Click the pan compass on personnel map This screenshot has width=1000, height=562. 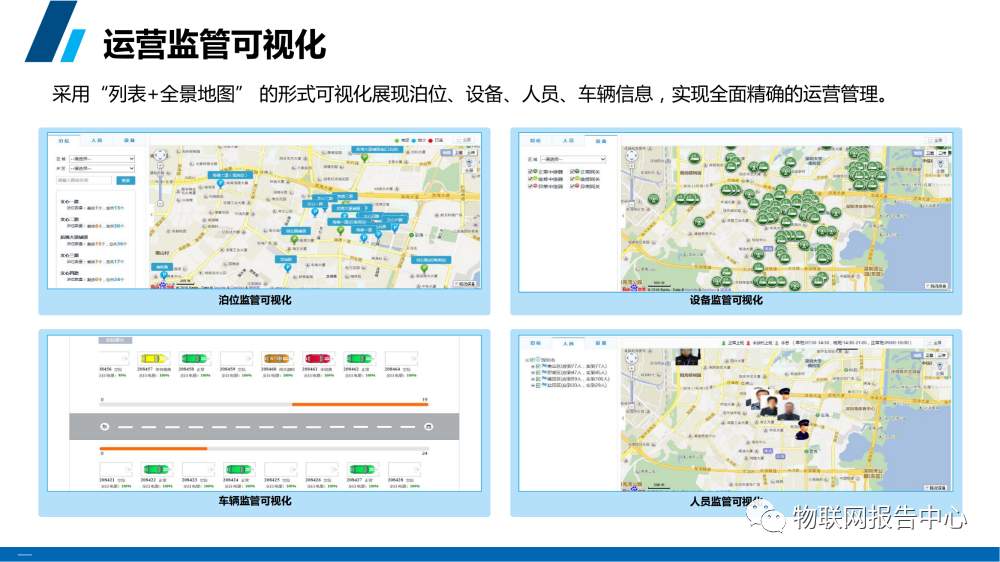point(631,359)
